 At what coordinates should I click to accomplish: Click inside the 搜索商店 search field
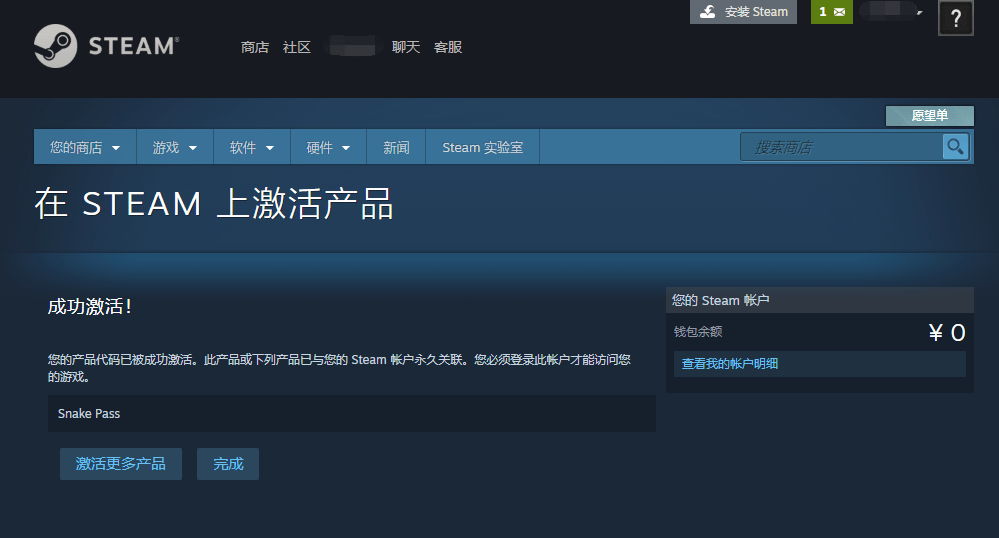click(840, 147)
